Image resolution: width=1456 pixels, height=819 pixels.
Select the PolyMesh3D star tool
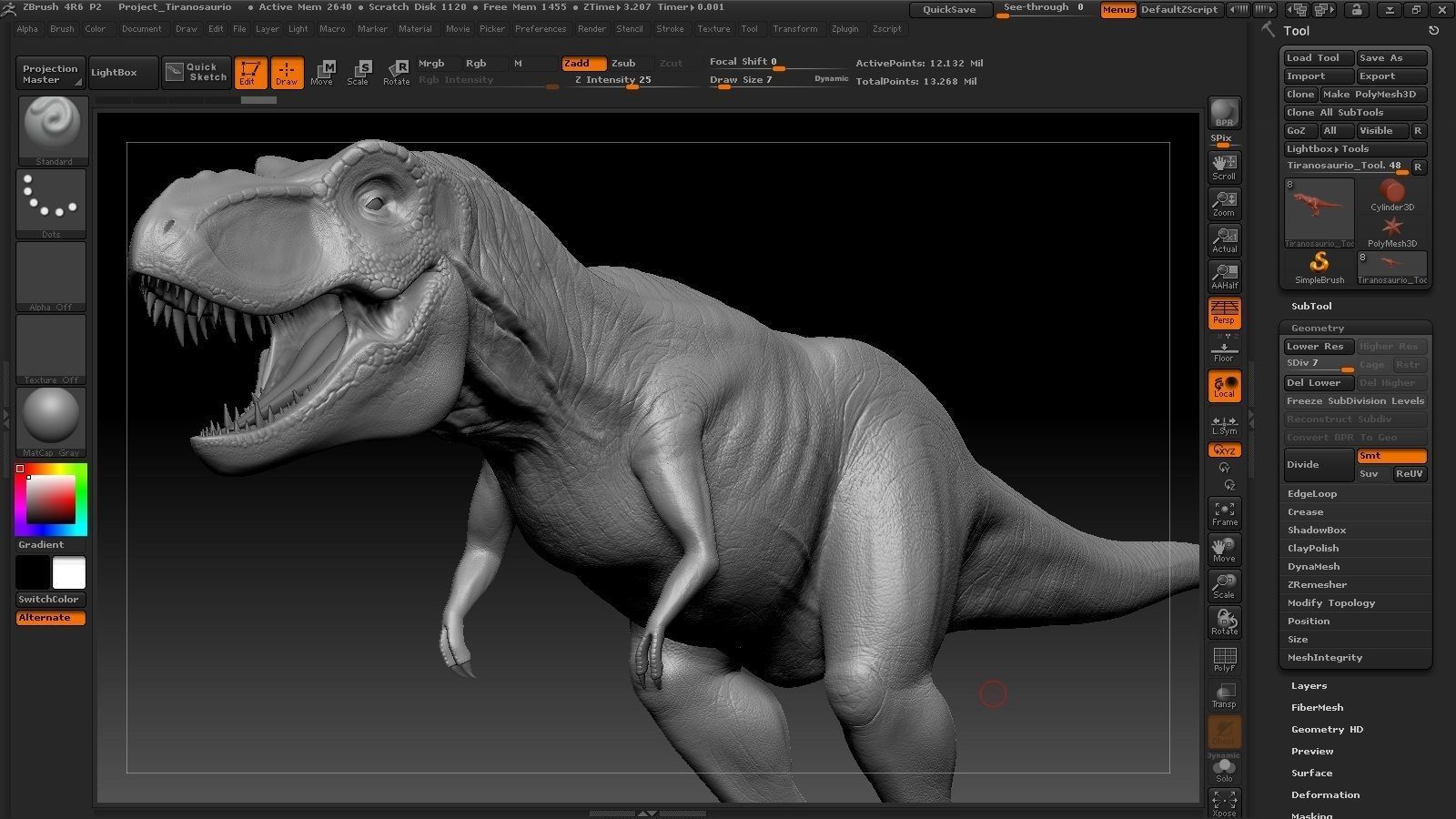coord(1392,231)
